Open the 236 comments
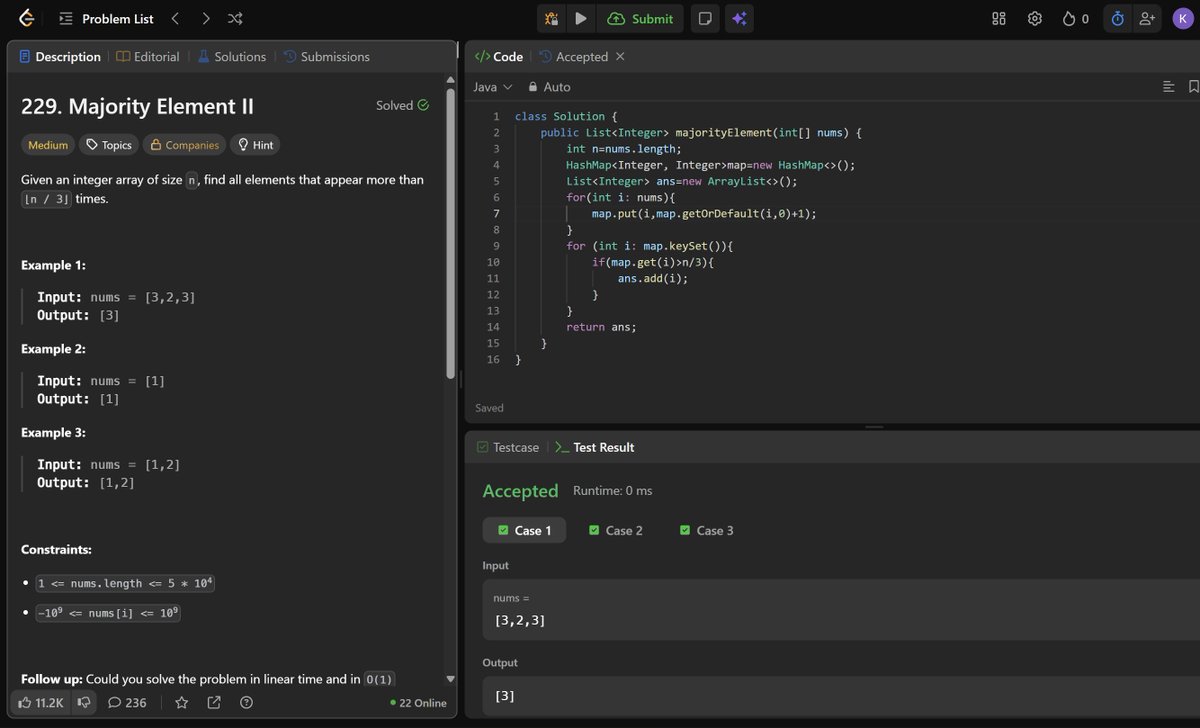1200x728 pixels. coord(127,703)
